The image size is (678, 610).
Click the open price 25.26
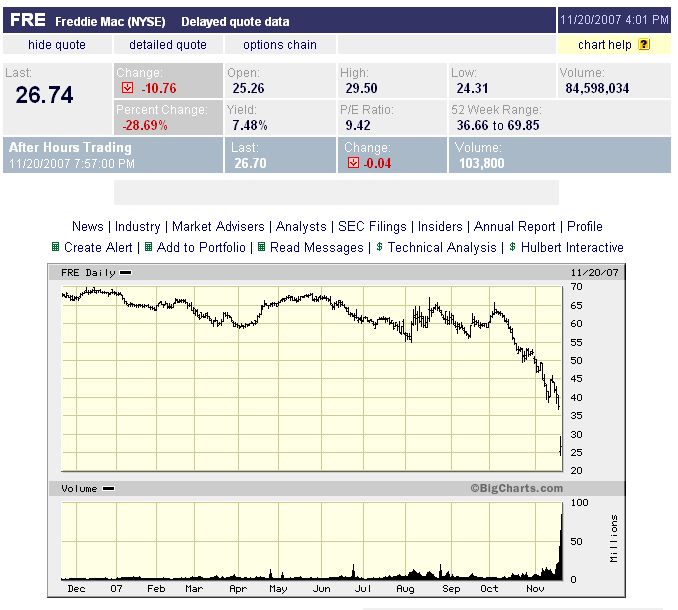(248, 88)
